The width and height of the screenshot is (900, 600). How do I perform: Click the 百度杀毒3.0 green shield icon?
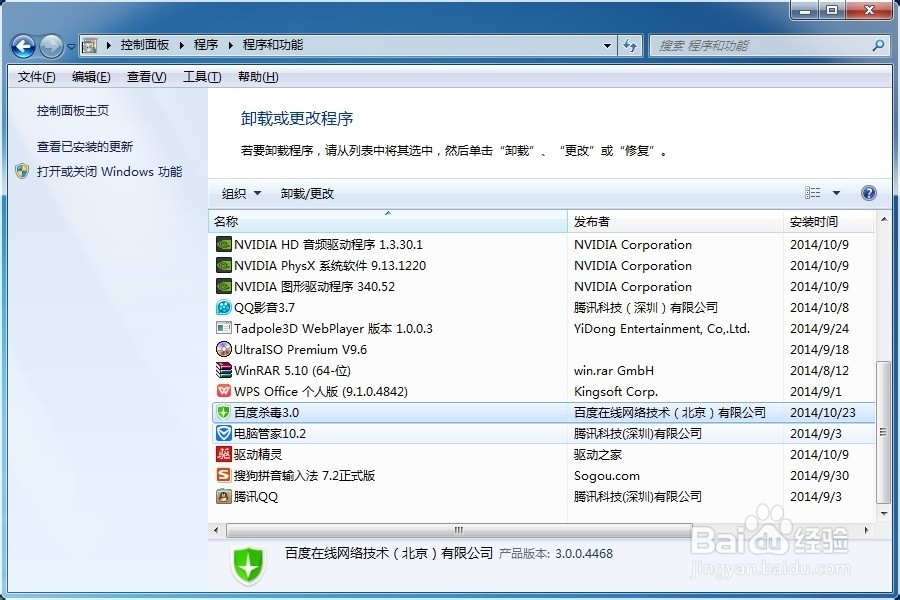click(223, 412)
